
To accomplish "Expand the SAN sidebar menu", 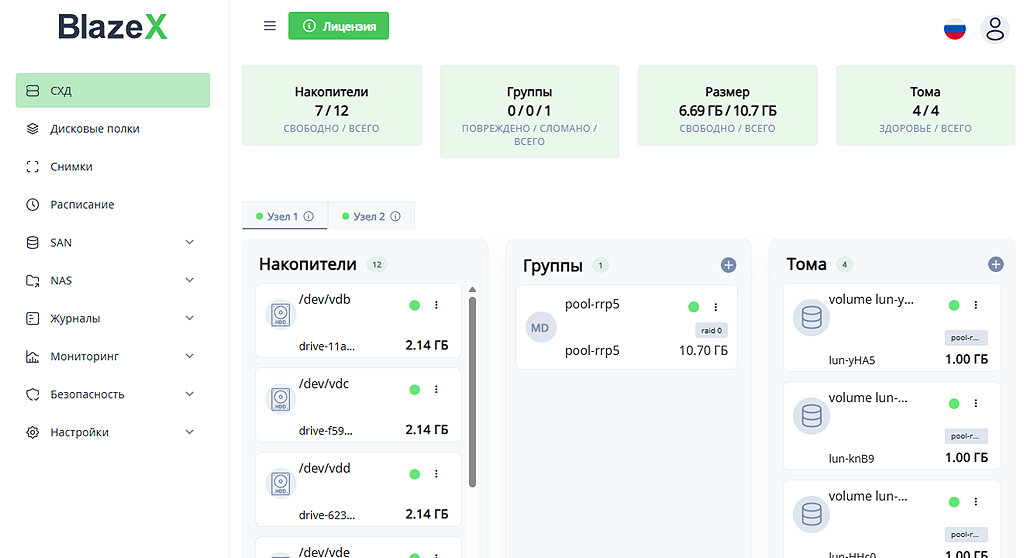I will pyautogui.click(x=189, y=243).
